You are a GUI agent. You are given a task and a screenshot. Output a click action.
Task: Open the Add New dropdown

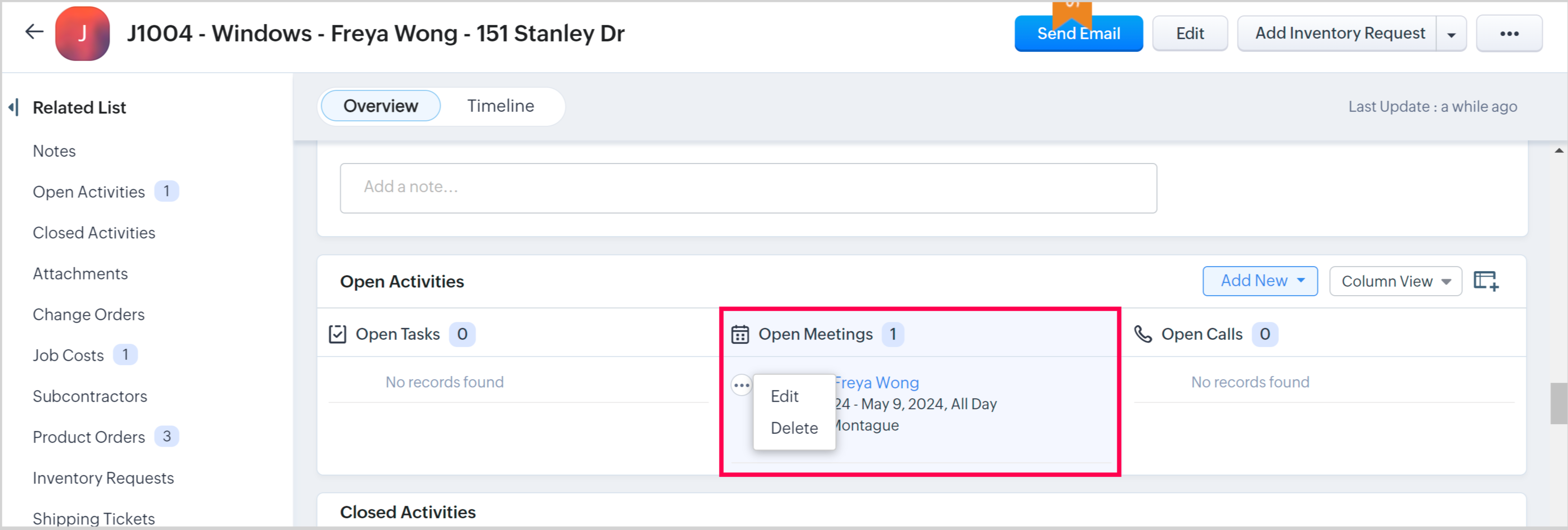(x=1259, y=281)
